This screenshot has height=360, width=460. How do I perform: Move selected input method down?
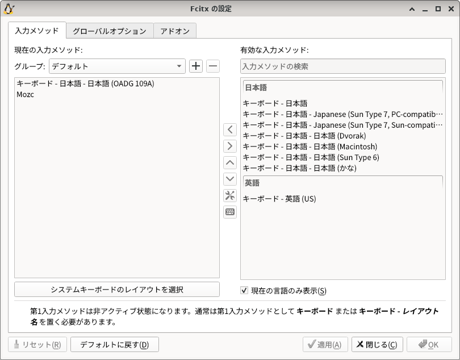tap(230, 179)
